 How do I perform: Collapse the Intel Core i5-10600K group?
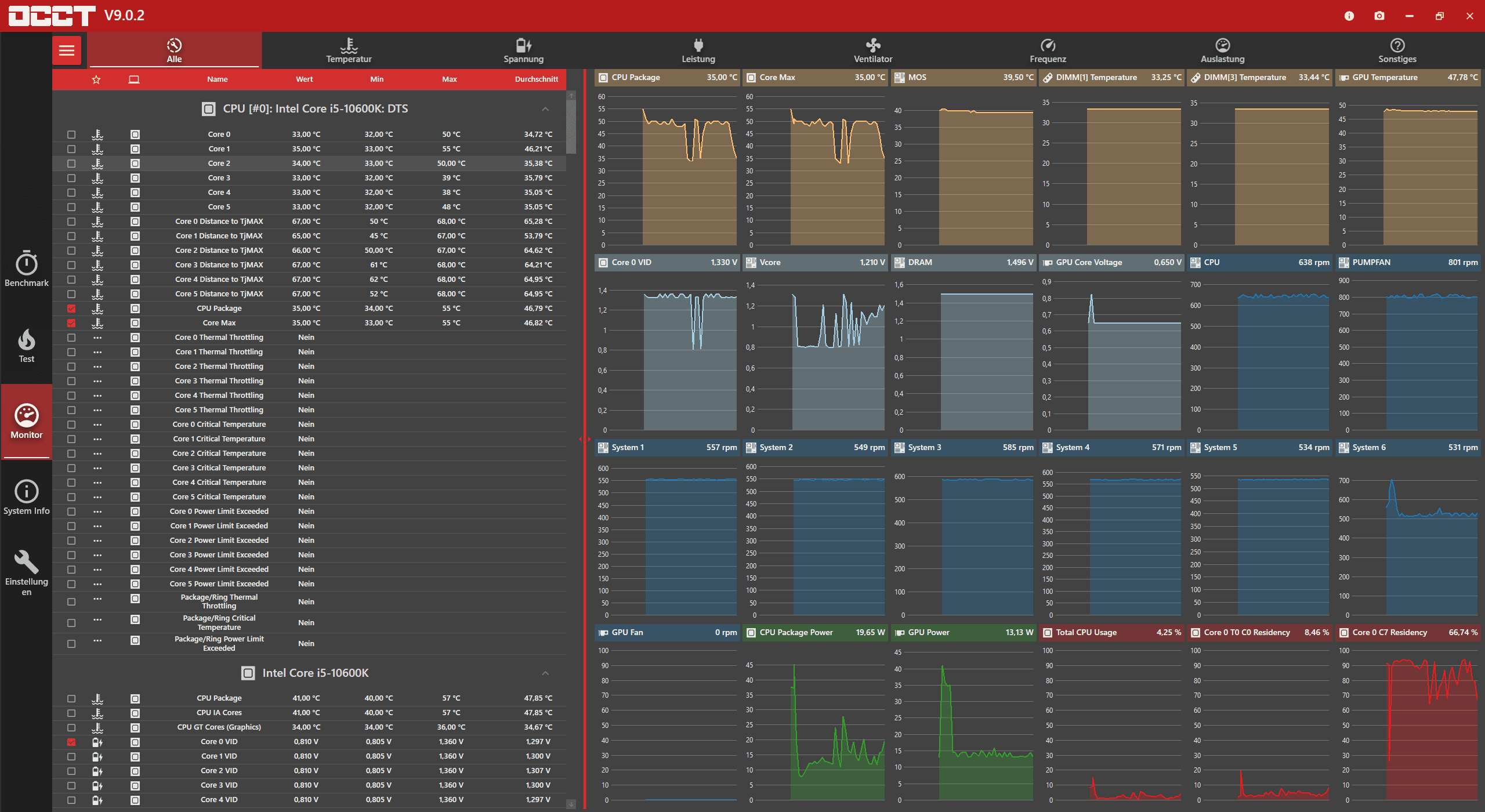coord(545,673)
